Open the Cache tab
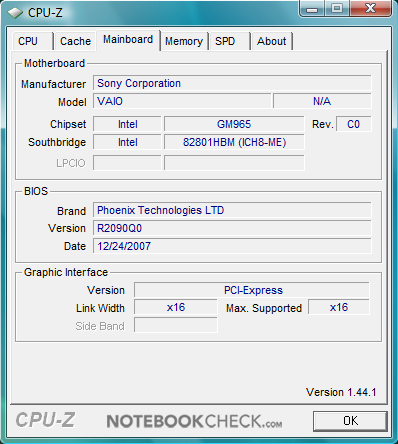This screenshot has width=398, height=444. [x=75, y=41]
